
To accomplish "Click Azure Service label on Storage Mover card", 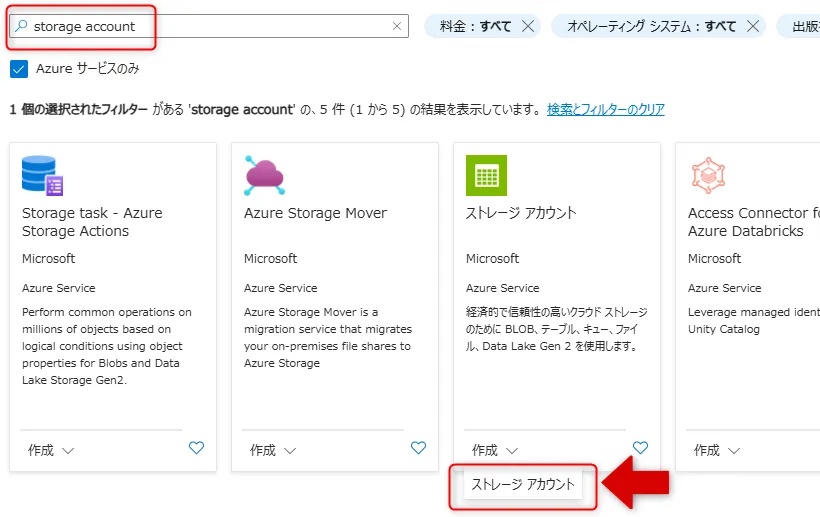I will click(x=280, y=288).
